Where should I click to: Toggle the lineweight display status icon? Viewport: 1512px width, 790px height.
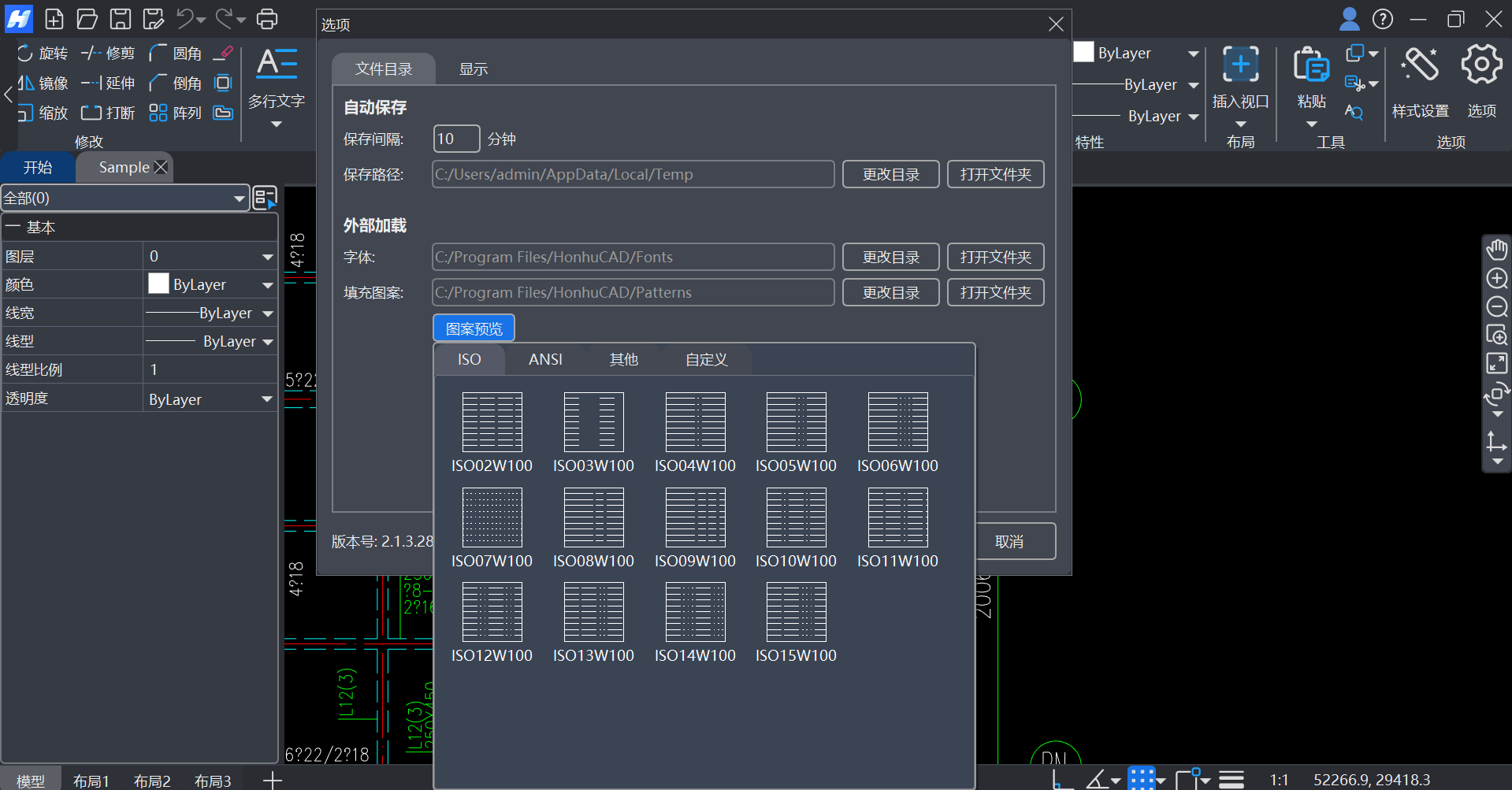1232,779
